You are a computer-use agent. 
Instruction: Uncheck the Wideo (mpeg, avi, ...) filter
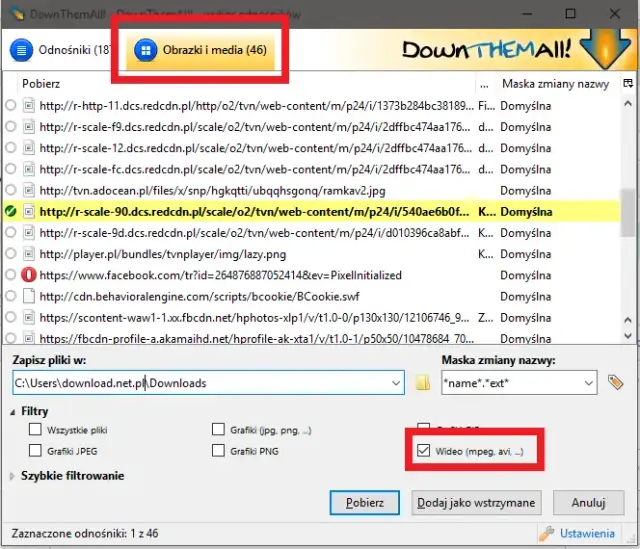tap(424, 450)
